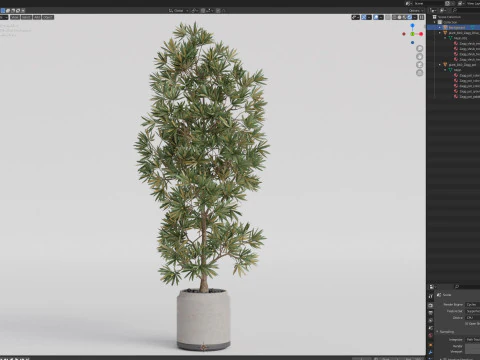Screen dimensions: 480x360
Task: Click the properties panel search field
Action: [467, 287]
